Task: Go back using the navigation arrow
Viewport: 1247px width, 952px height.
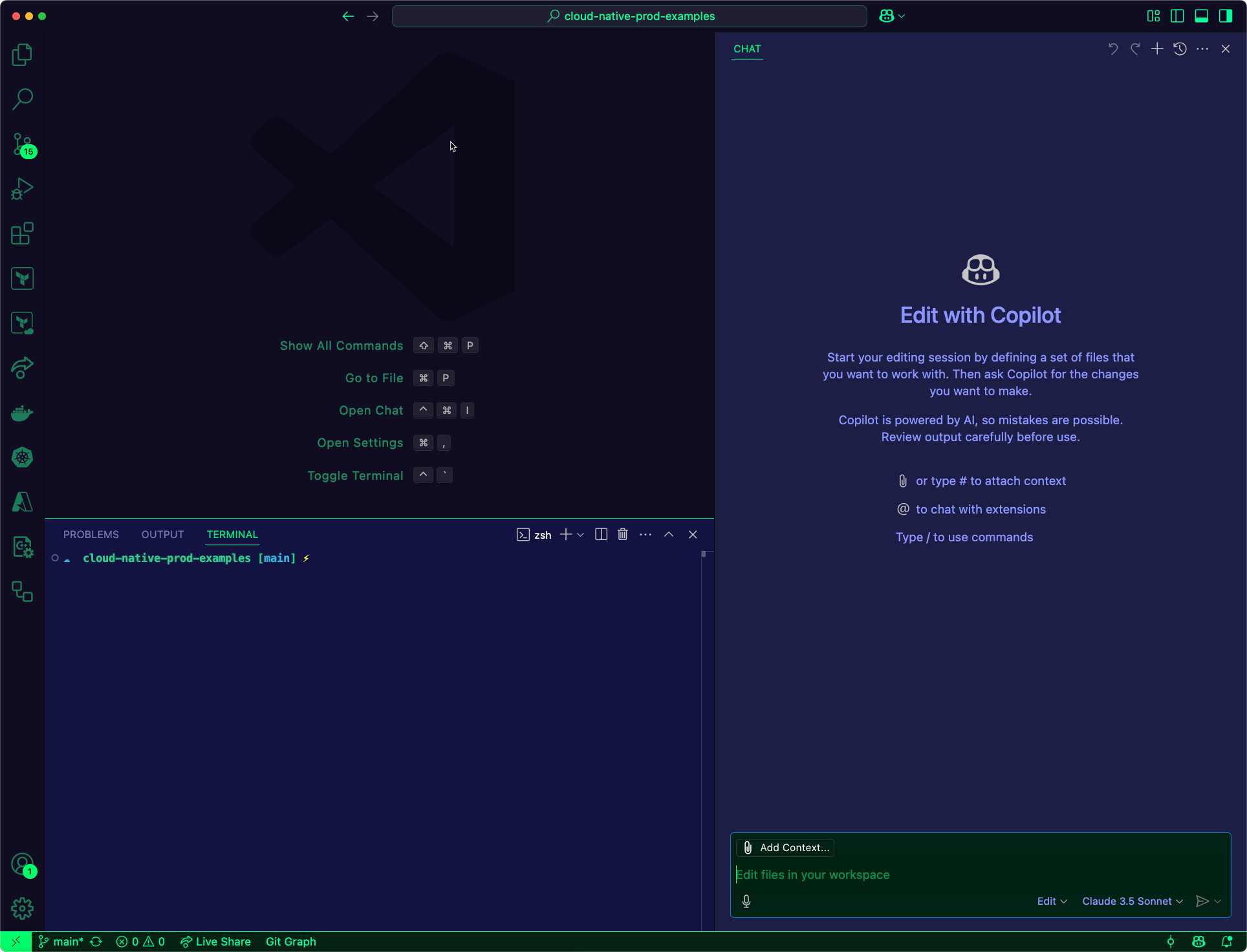Action: [x=348, y=16]
